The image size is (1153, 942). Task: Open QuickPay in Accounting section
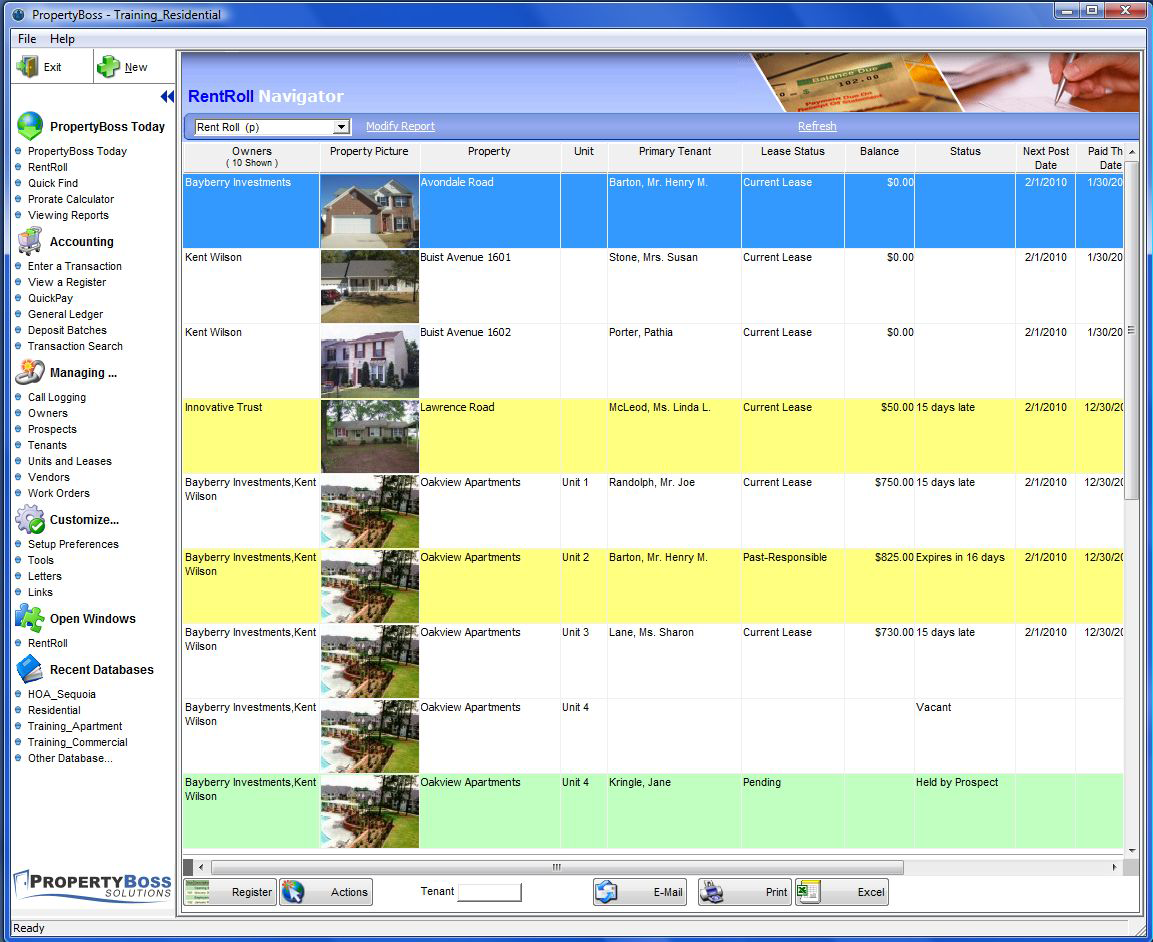pyautogui.click(x=51, y=299)
